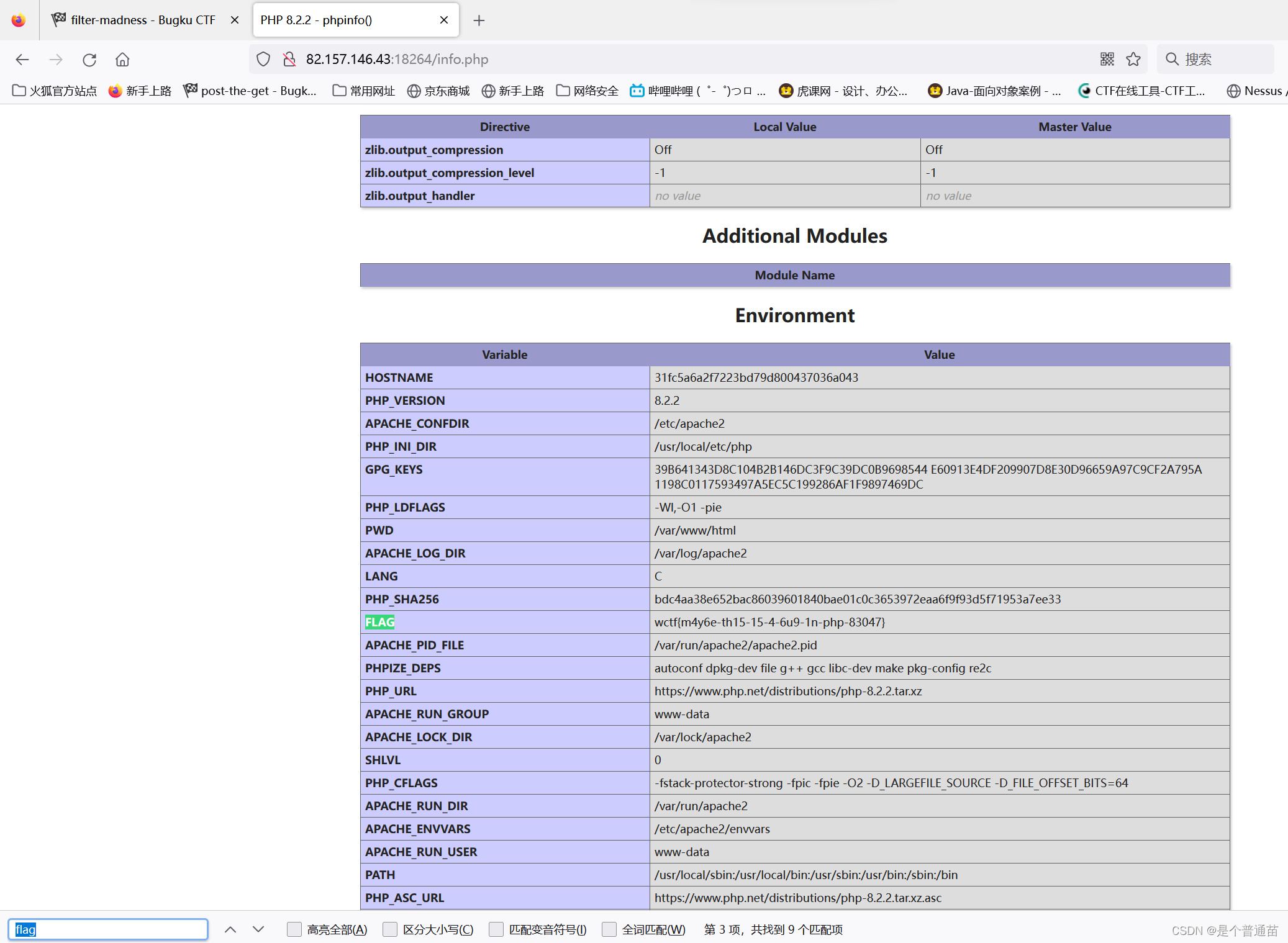
Task: Enable the 高亮全部 highlight option
Action: pyautogui.click(x=294, y=929)
